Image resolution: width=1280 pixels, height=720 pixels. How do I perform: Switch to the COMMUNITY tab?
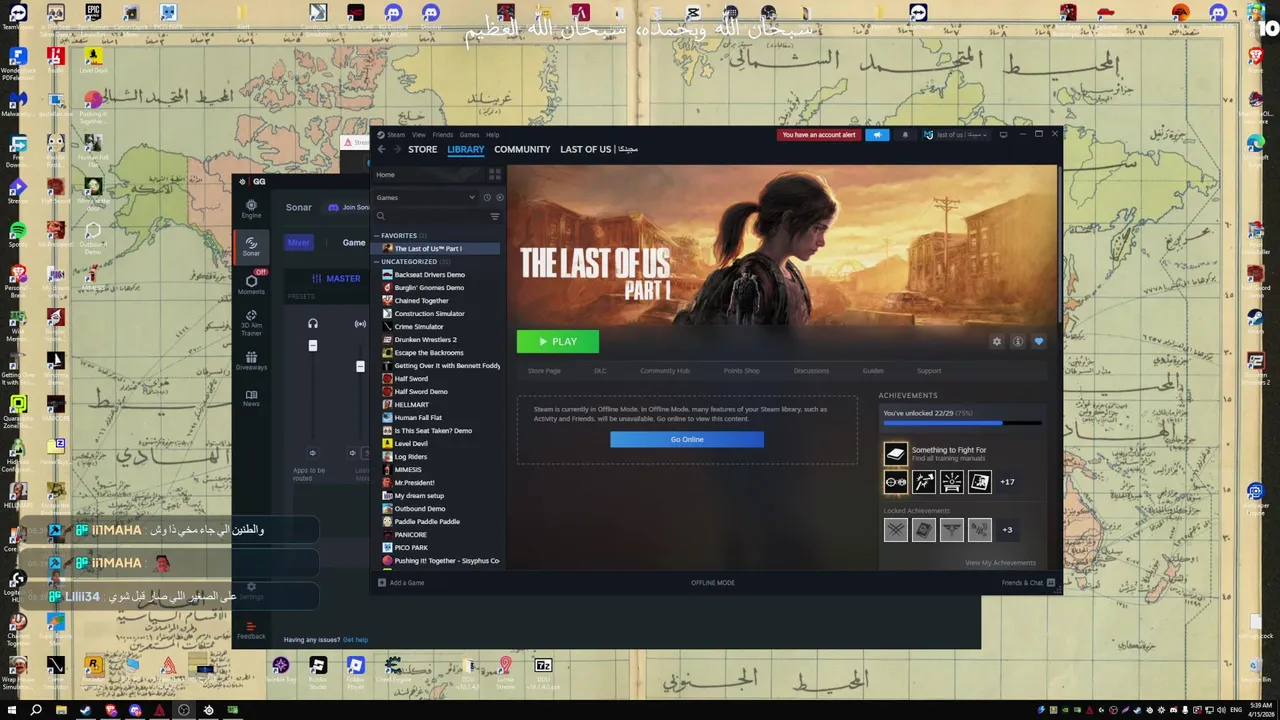[x=522, y=149]
